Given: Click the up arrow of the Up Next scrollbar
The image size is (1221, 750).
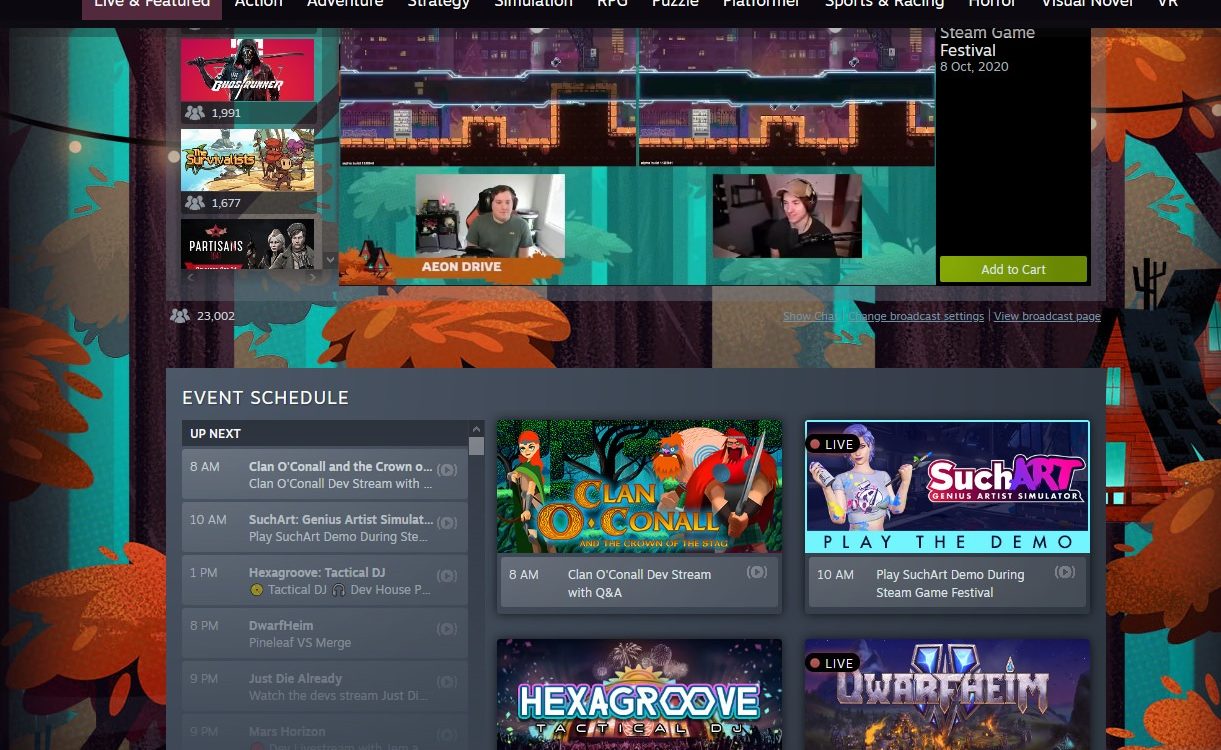Looking at the screenshot, I should (x=476, y=429).
